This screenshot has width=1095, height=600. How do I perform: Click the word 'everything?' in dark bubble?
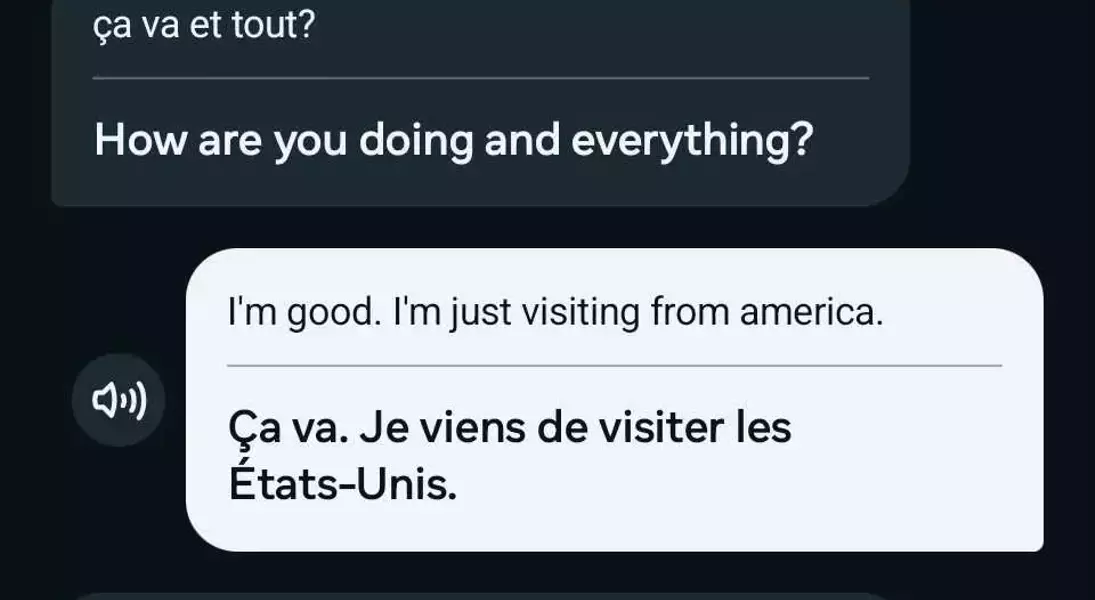coord(693,141)
